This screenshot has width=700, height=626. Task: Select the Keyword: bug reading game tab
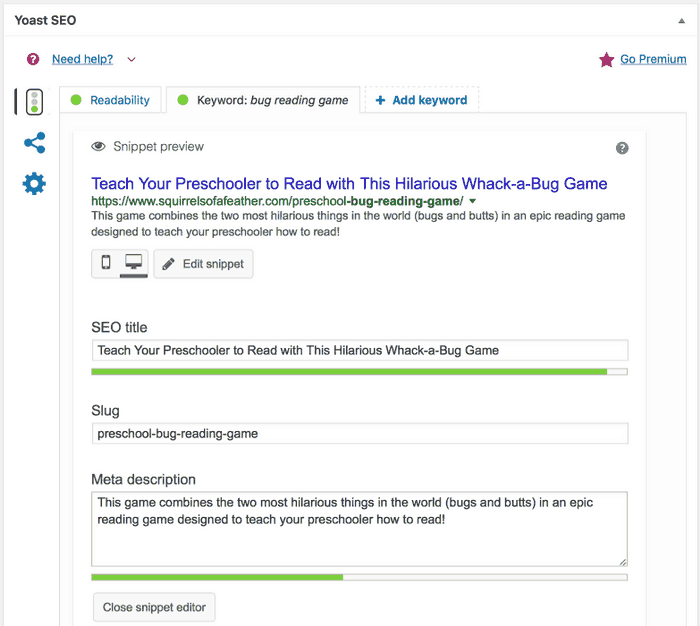pos(263,100)
